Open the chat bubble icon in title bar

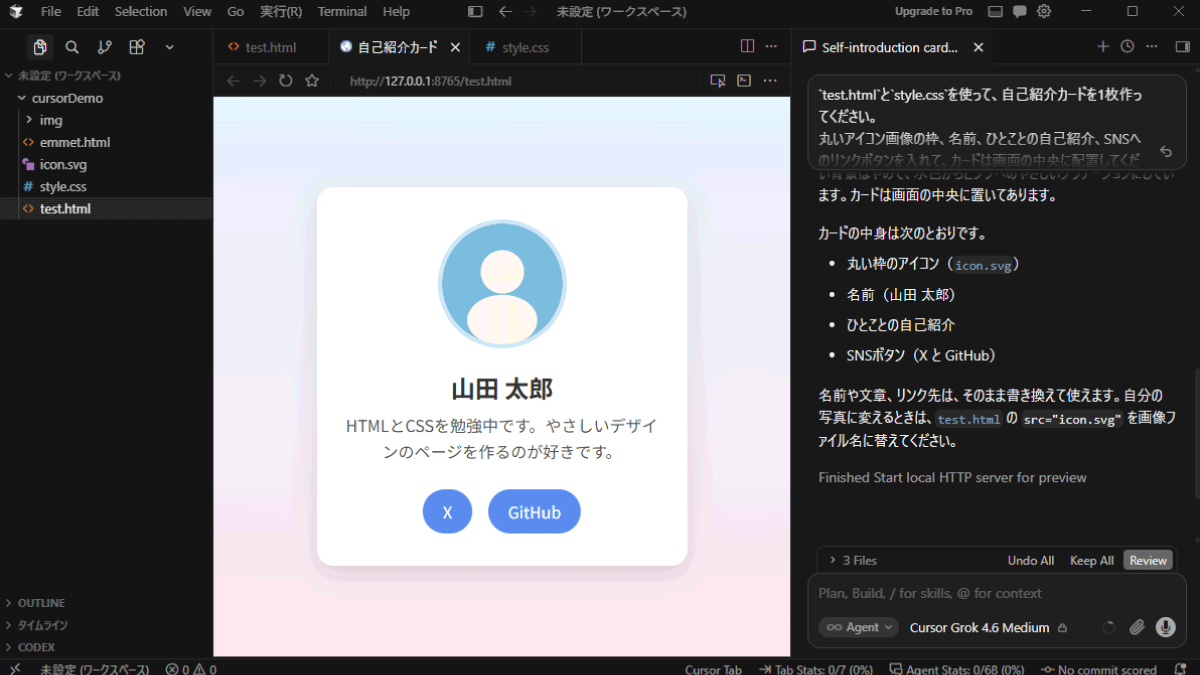click(1019, 12)
